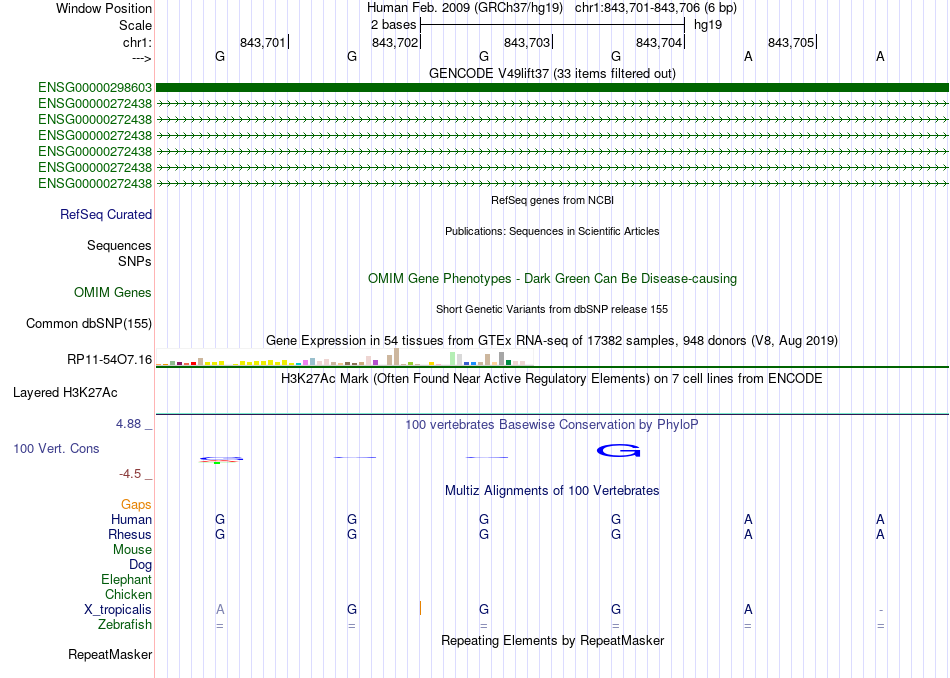Viewport: 950px width, 678px height.
Task: Click the Window Position label
Action: [104, 8]
